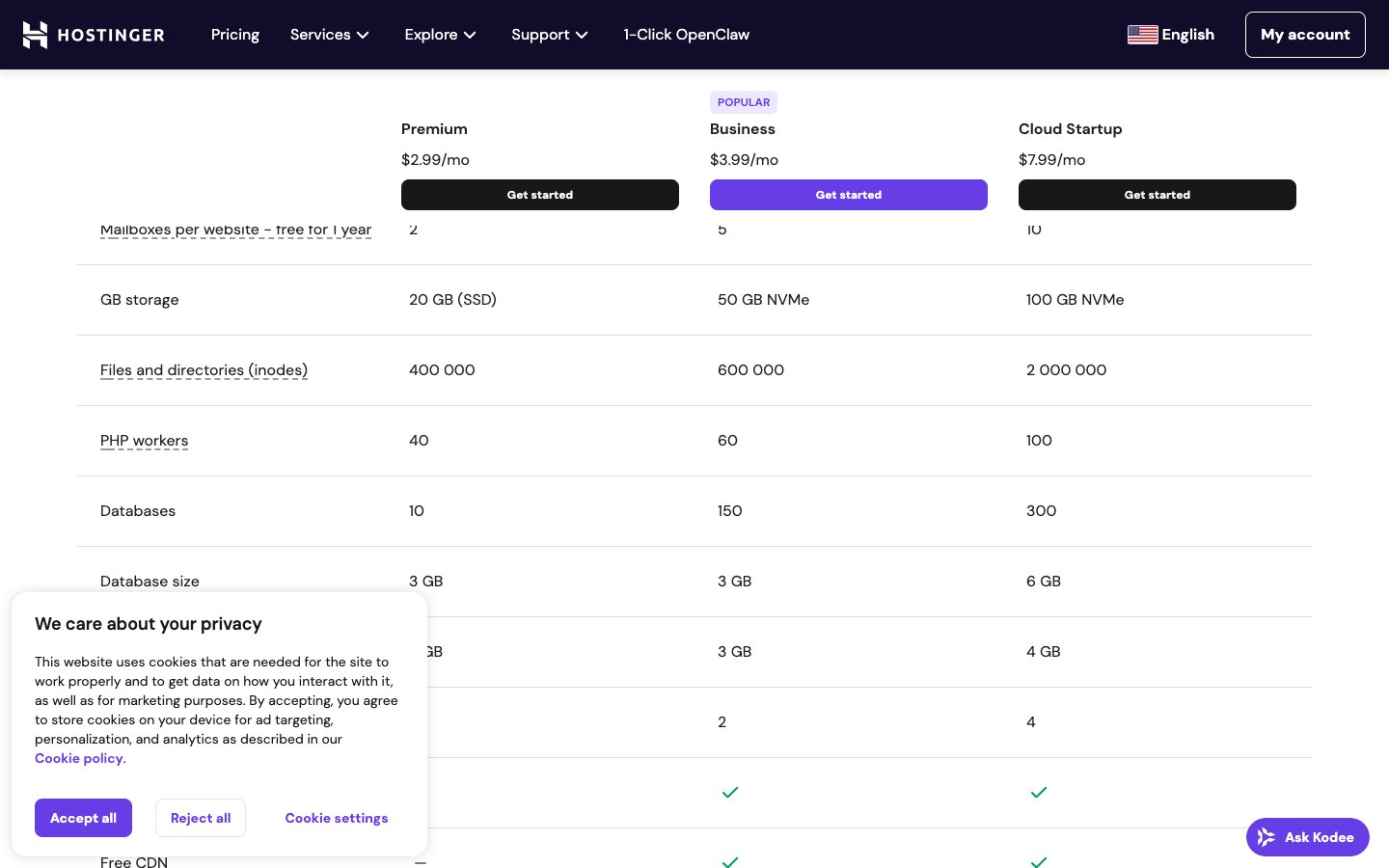Click the Hostinger logo icon

36,35
